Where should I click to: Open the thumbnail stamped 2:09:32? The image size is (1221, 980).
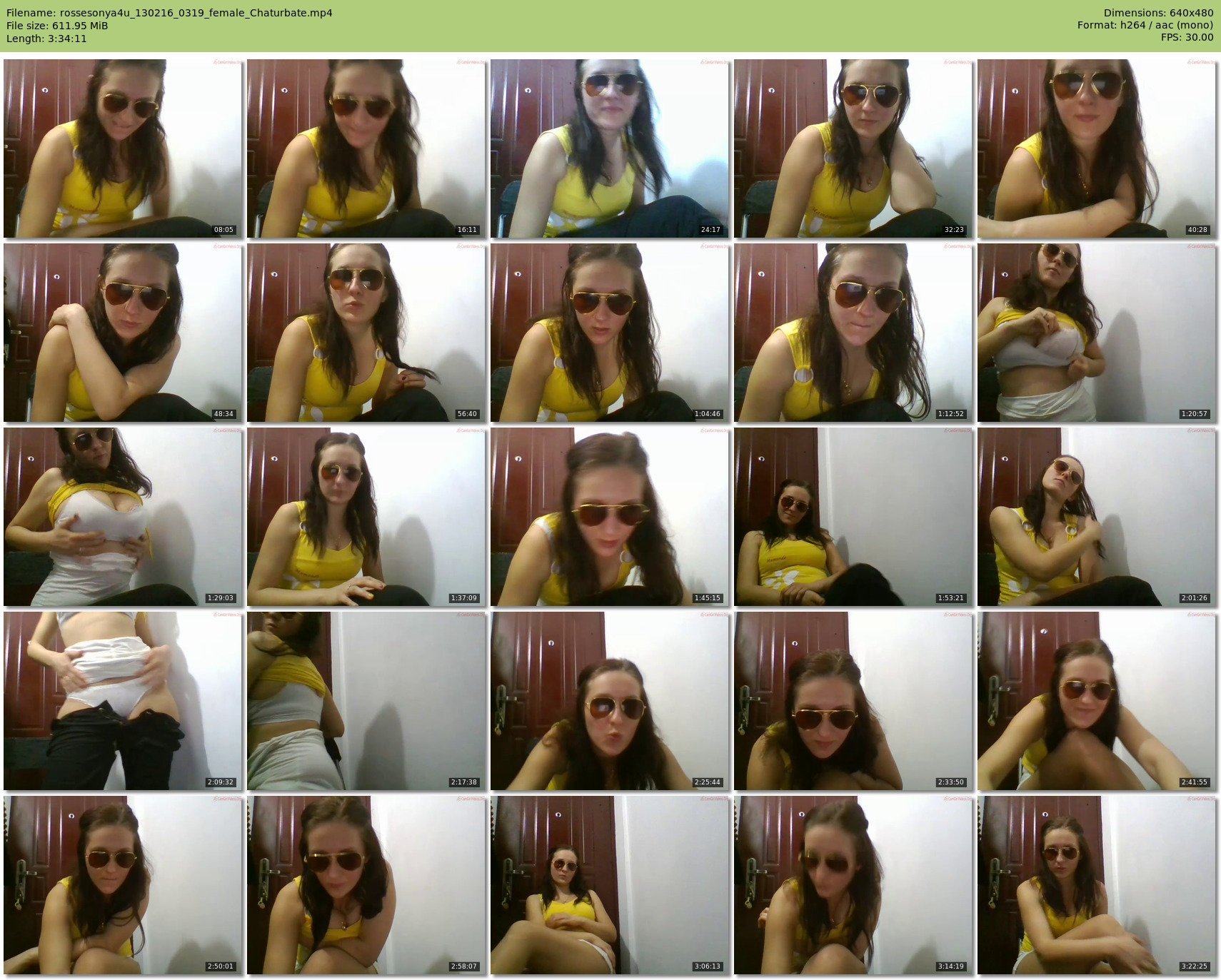pos(123,701)
